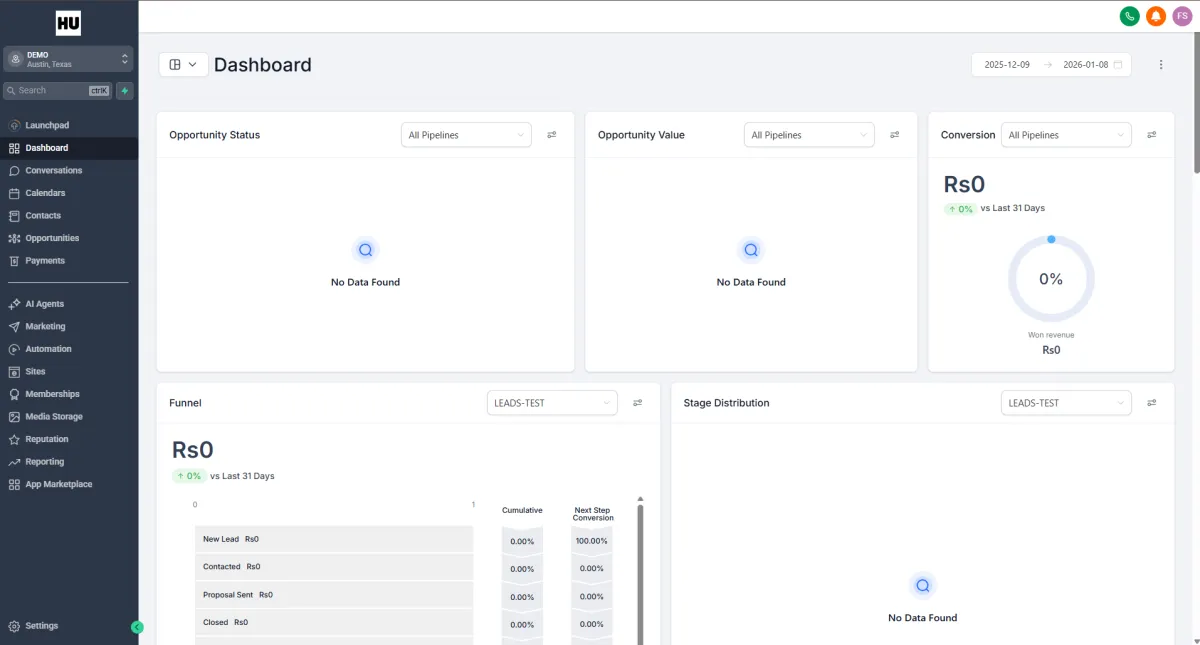
Task: Open Stage Distribution LEADS-TEST dropdown
Action: coord(1066,403)
